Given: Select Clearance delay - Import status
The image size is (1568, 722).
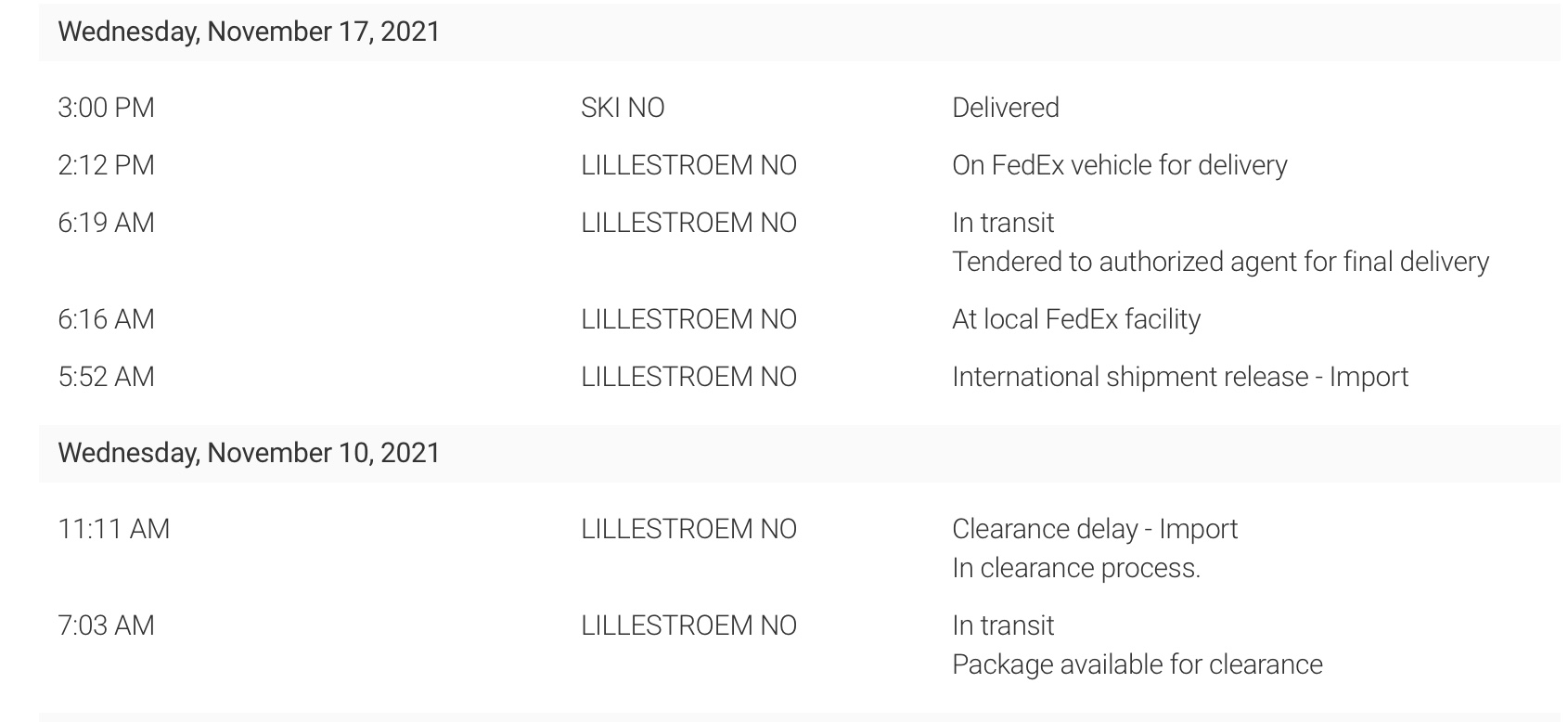Looking at the screenshot, I should [1095, 529].
